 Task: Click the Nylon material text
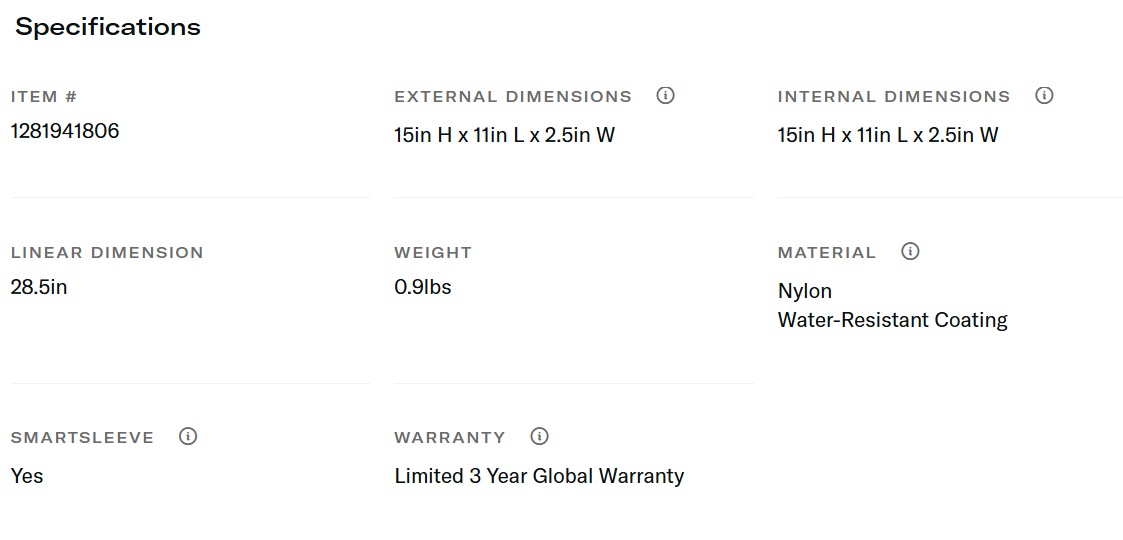click(805, 291)
